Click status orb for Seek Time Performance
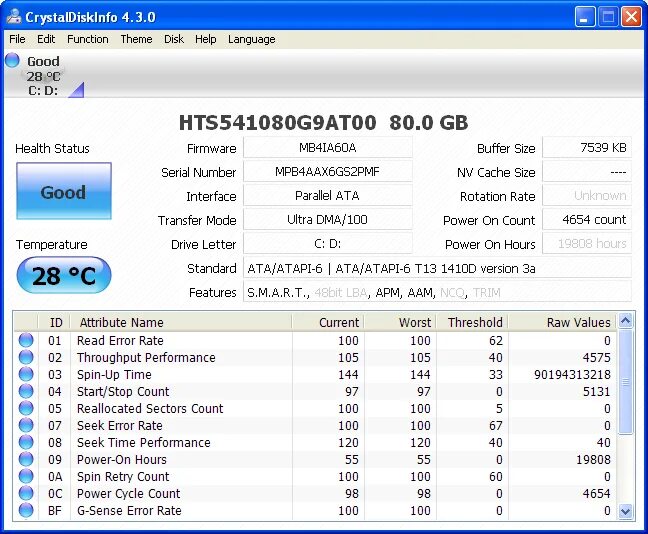This screenshot has width=648, height=534. [26, 442]
